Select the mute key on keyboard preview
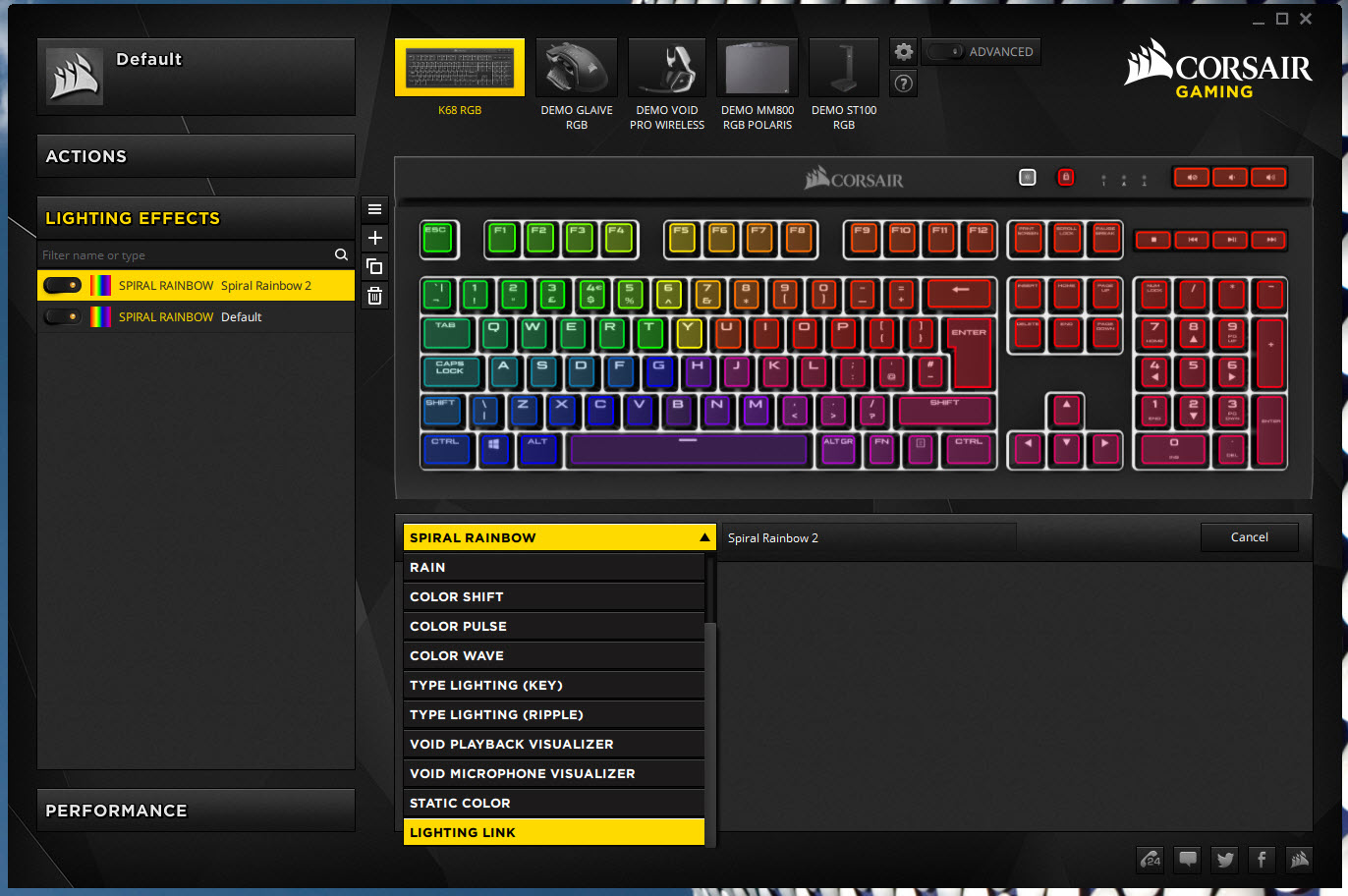Screen dimensions: 1348x896 [1192, 178]
